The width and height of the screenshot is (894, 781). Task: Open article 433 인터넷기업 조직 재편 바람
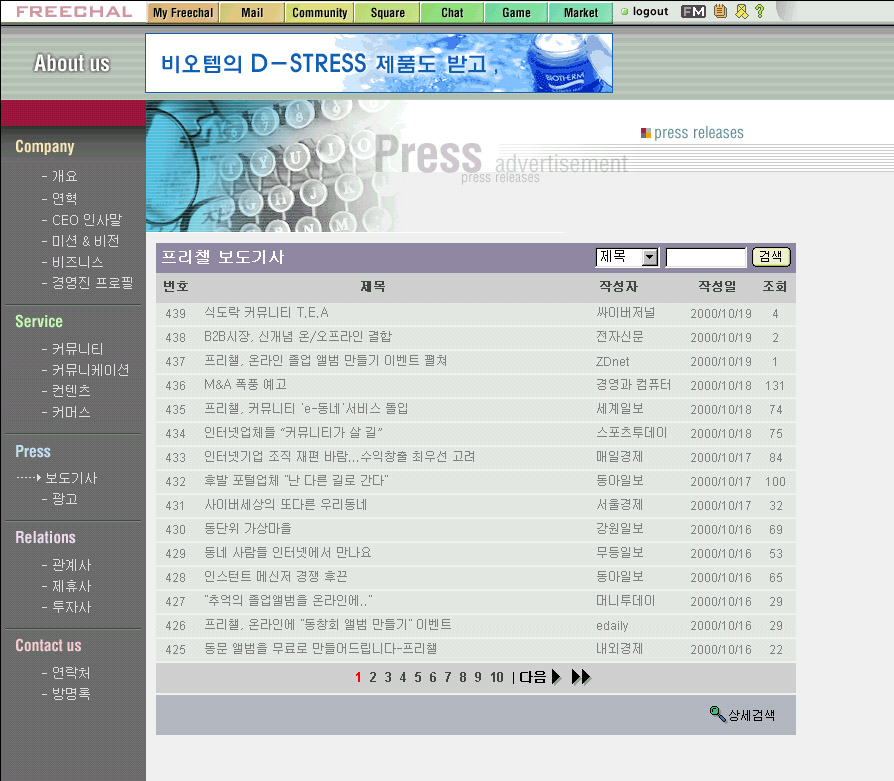[340, 456]
